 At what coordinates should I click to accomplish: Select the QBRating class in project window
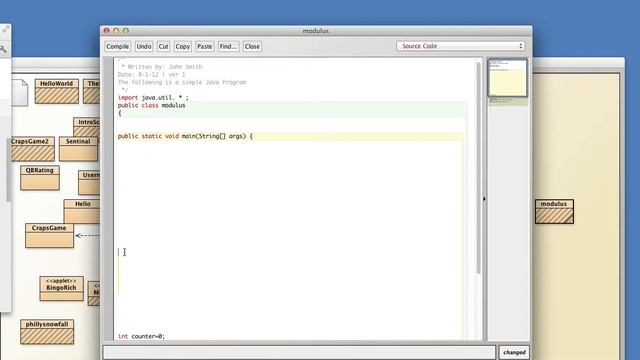point(40,178)
